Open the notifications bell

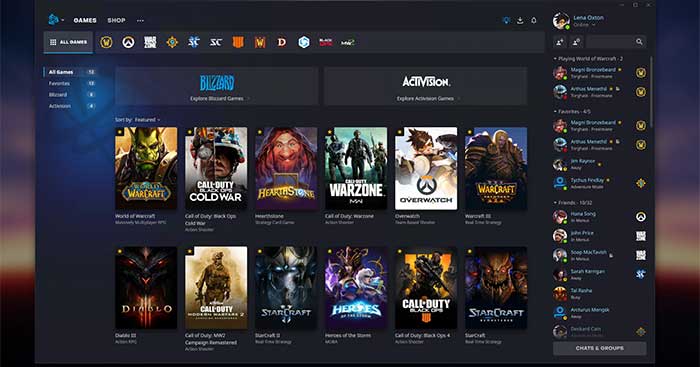tap(533, 21)
